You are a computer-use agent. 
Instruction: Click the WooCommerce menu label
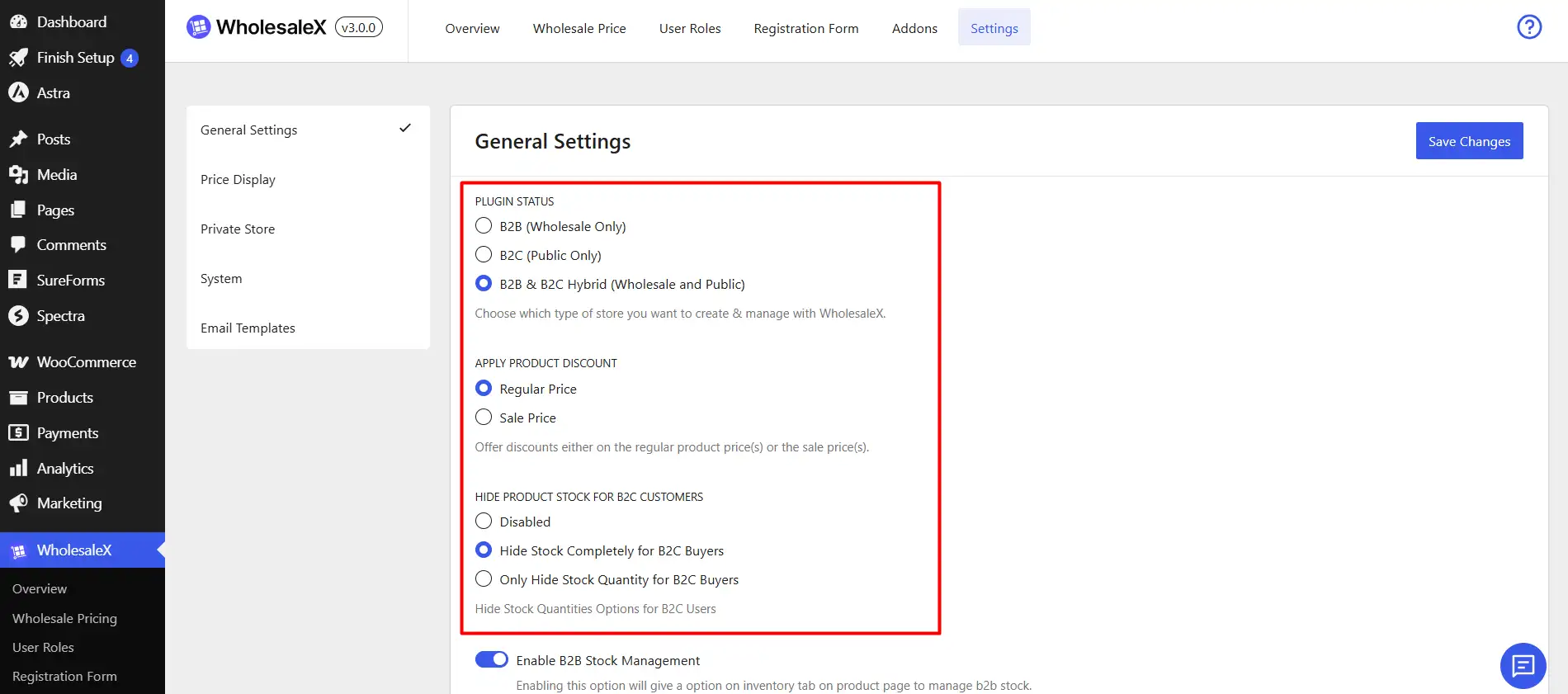click(87, 362)
